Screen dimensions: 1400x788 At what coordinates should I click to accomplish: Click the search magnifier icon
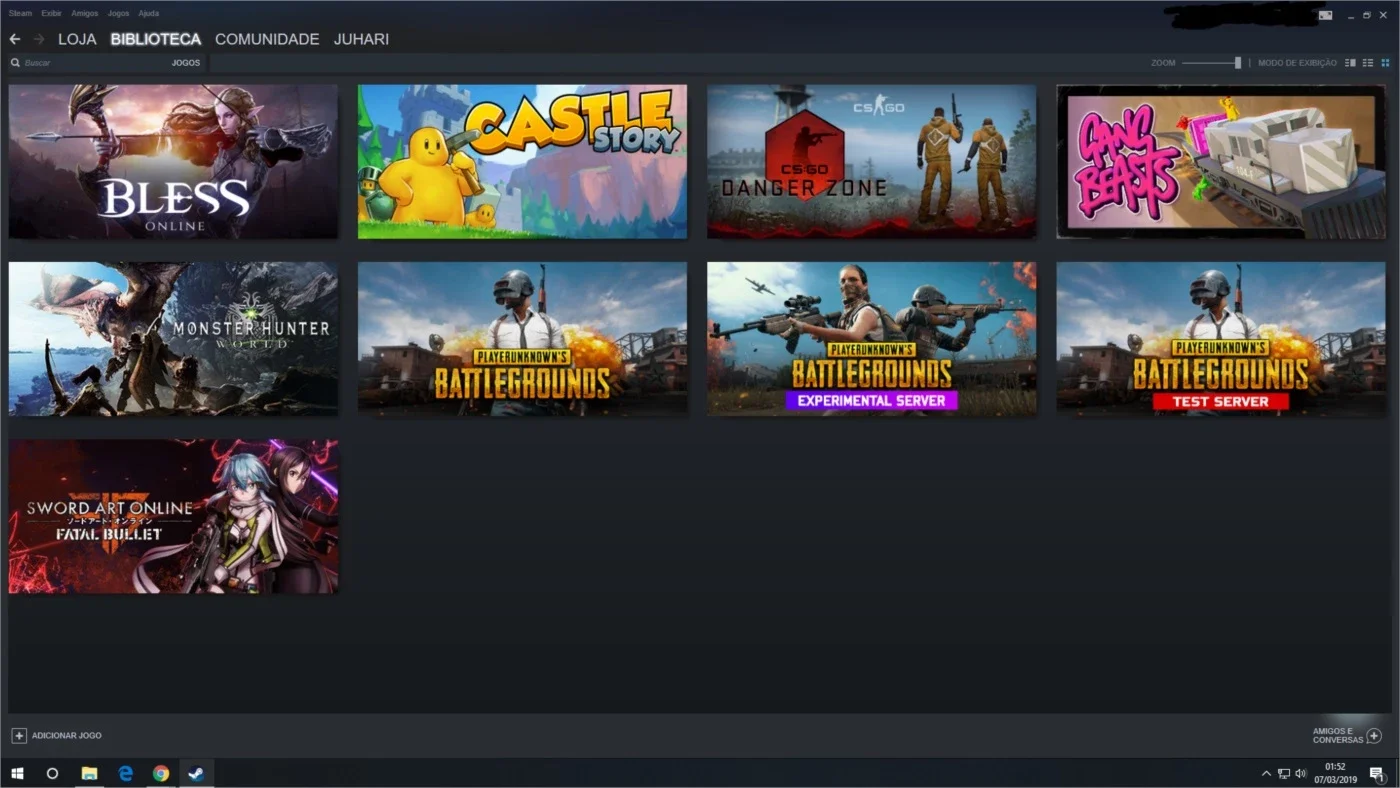click(15, 63)
